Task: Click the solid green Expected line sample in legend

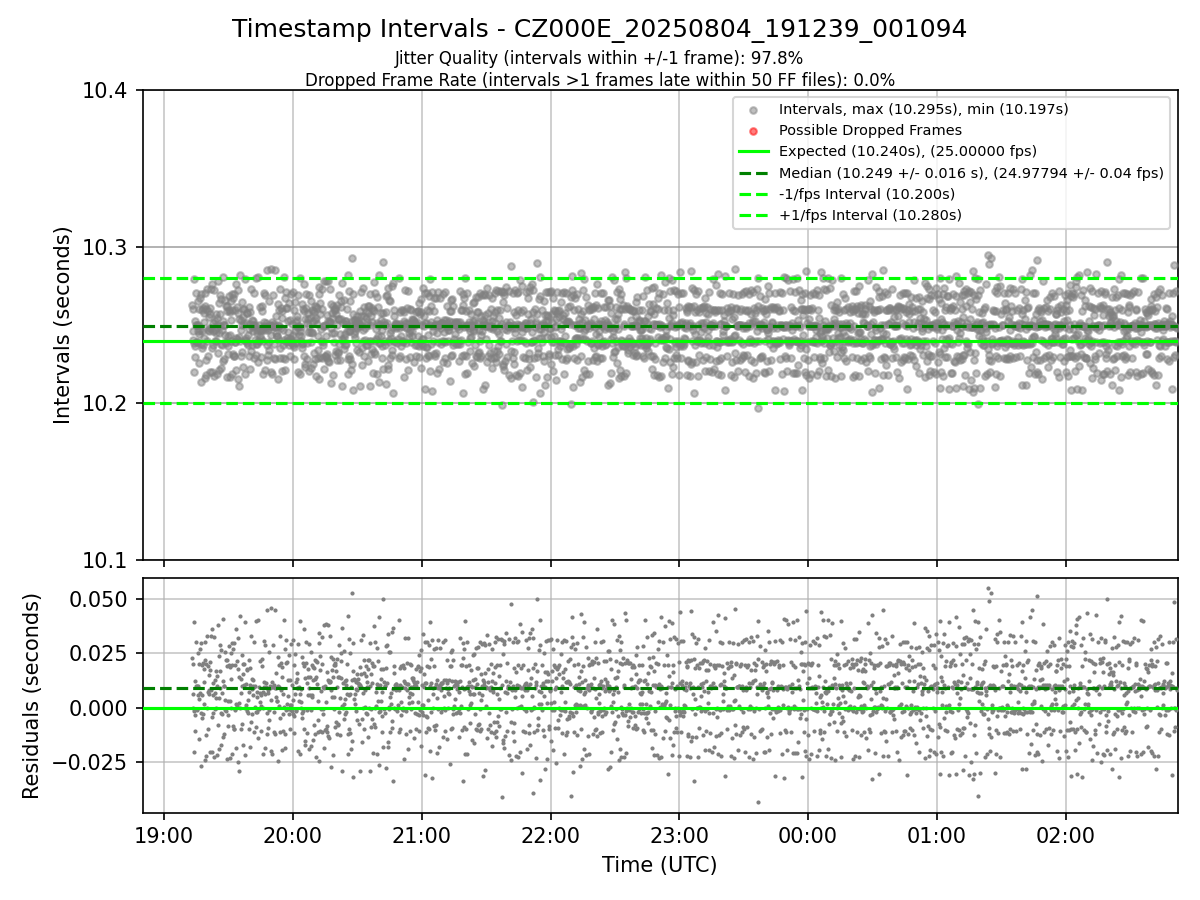Action: pos(754,152)
